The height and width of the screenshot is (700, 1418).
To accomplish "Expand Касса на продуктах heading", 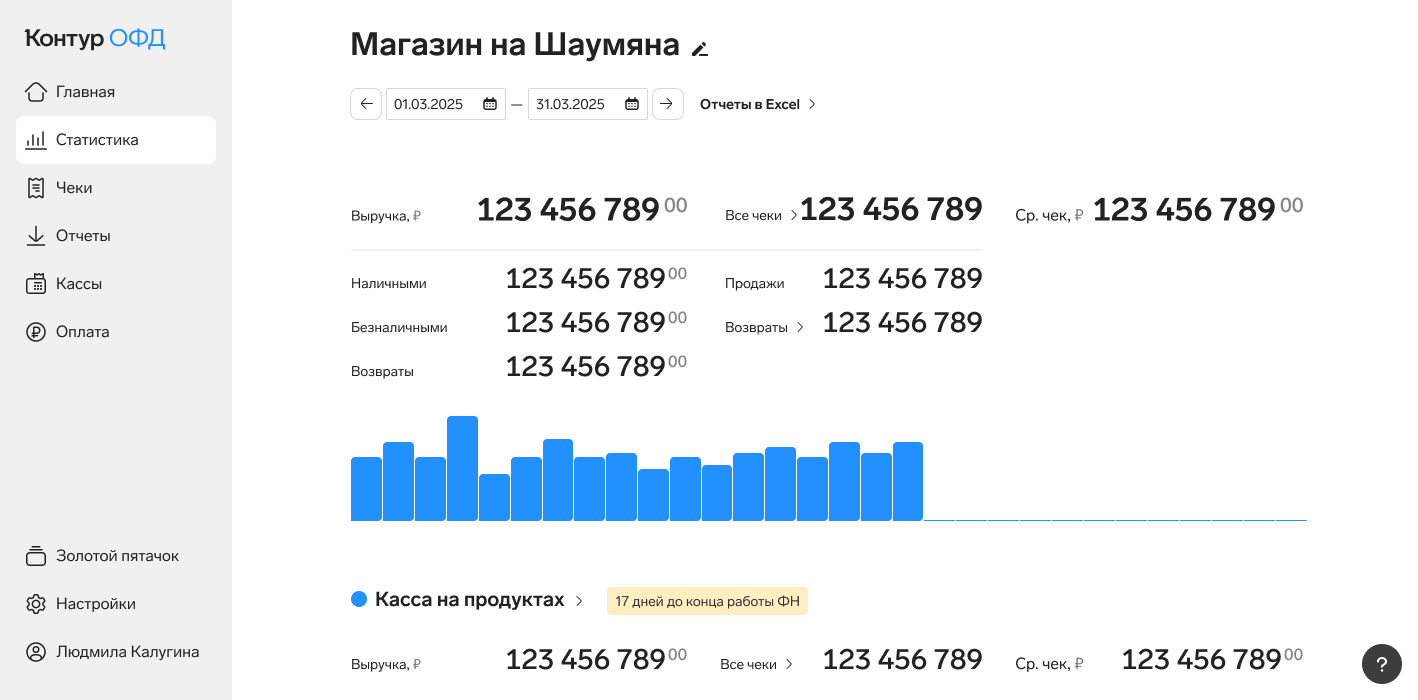I will pyautogui.click(x=478, y=600).
